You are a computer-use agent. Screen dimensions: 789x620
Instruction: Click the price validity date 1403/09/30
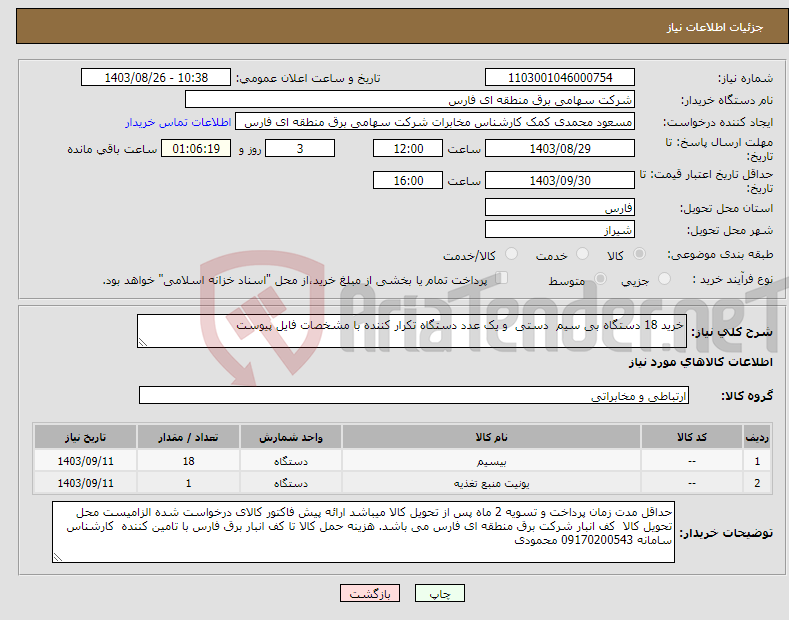pyautogui.click(x=560, y=180)
